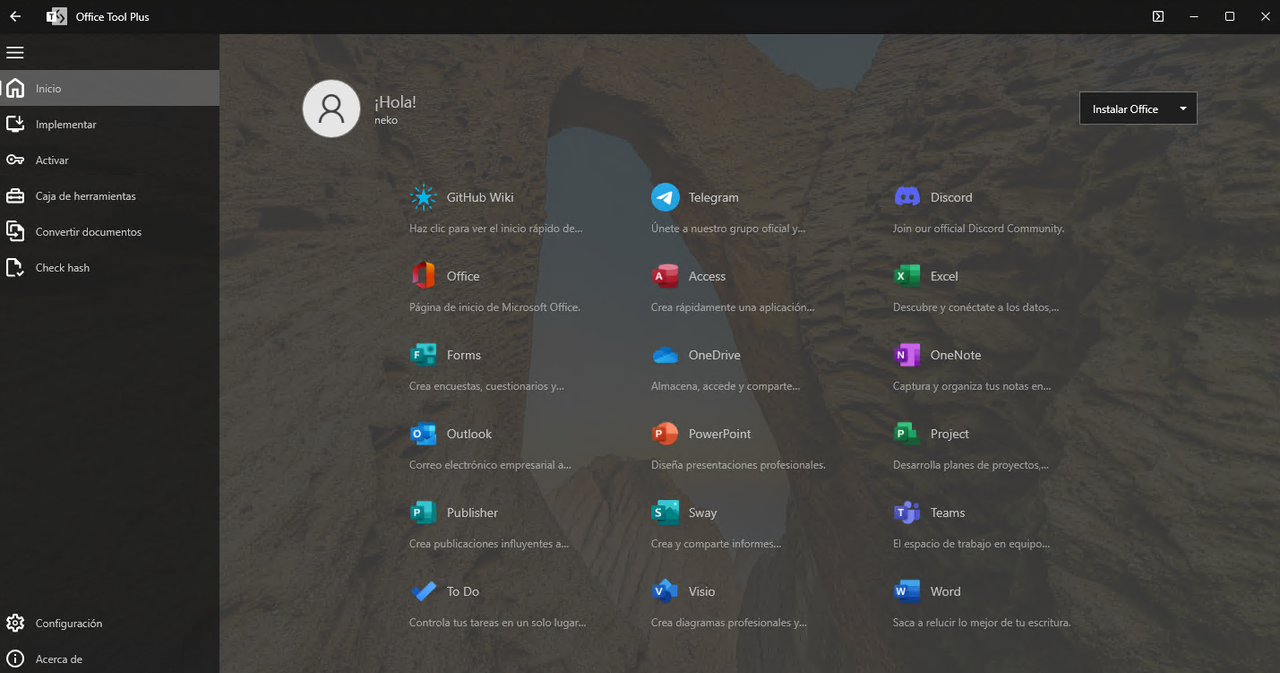Click the user profile avatar
1280x673 pixels.
coord(331,108)
